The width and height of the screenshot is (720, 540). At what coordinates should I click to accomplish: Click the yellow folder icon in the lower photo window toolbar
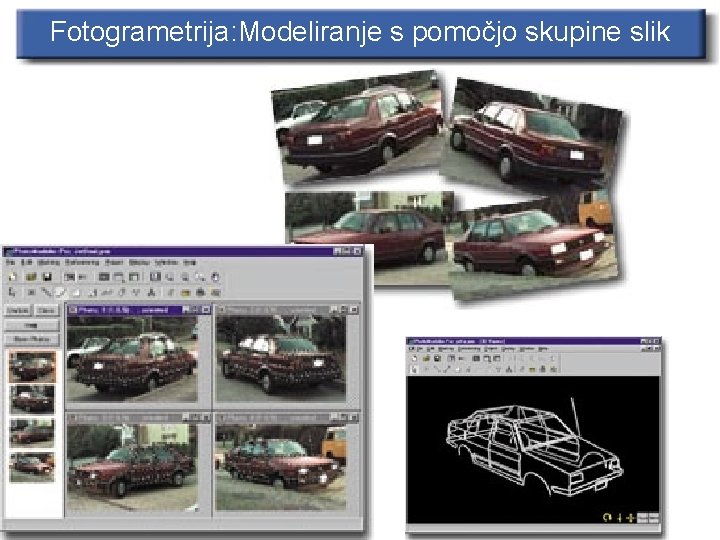click(x=185, y=292)
